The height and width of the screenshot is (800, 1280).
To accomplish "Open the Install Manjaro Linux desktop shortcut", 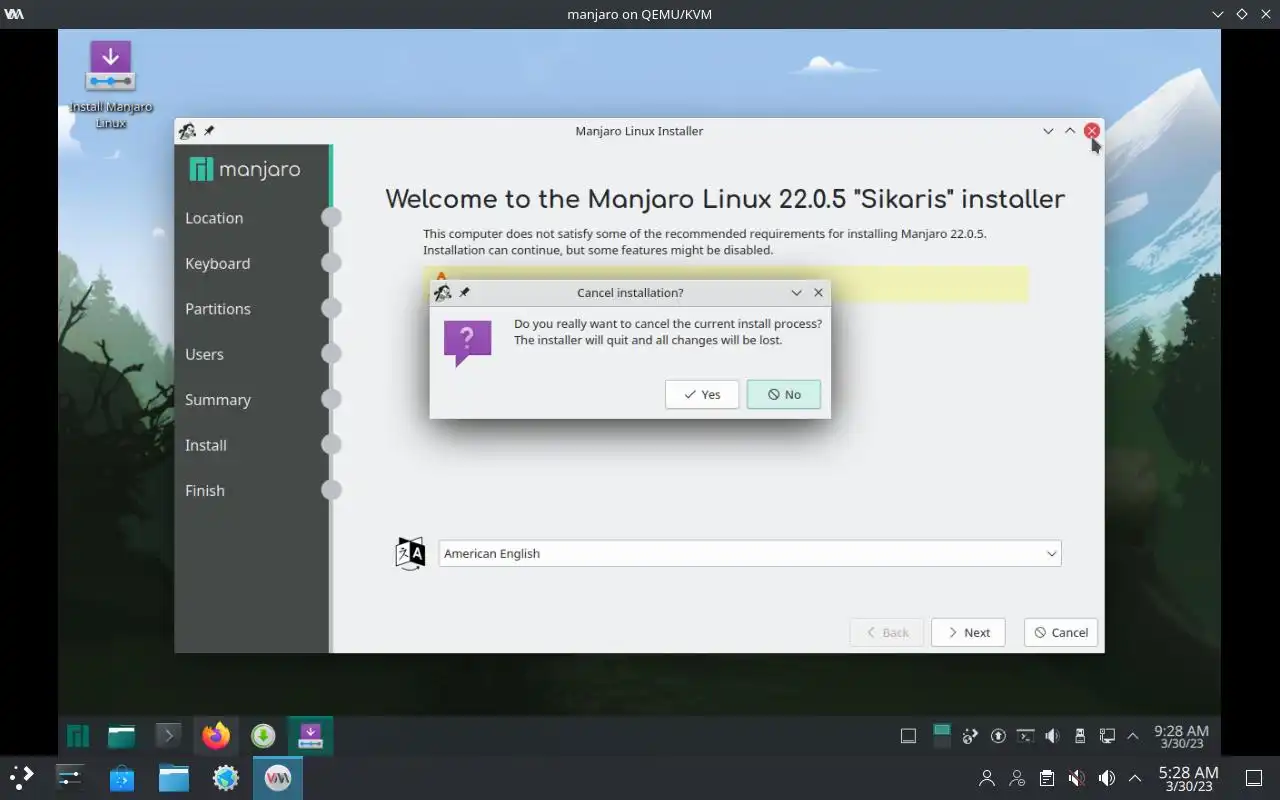I will (111, 84).
